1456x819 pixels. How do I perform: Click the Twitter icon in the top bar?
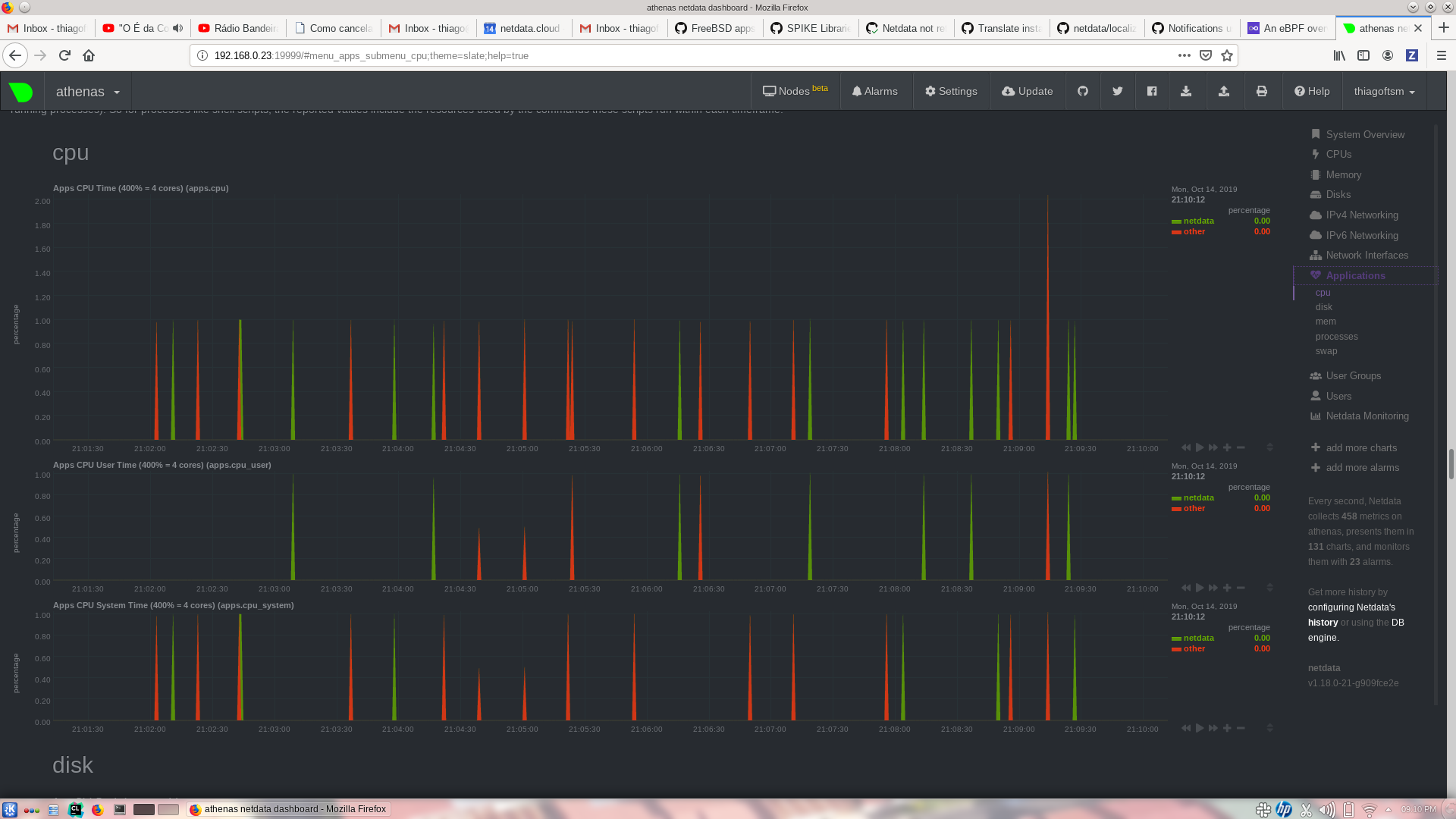[1117, 91]
